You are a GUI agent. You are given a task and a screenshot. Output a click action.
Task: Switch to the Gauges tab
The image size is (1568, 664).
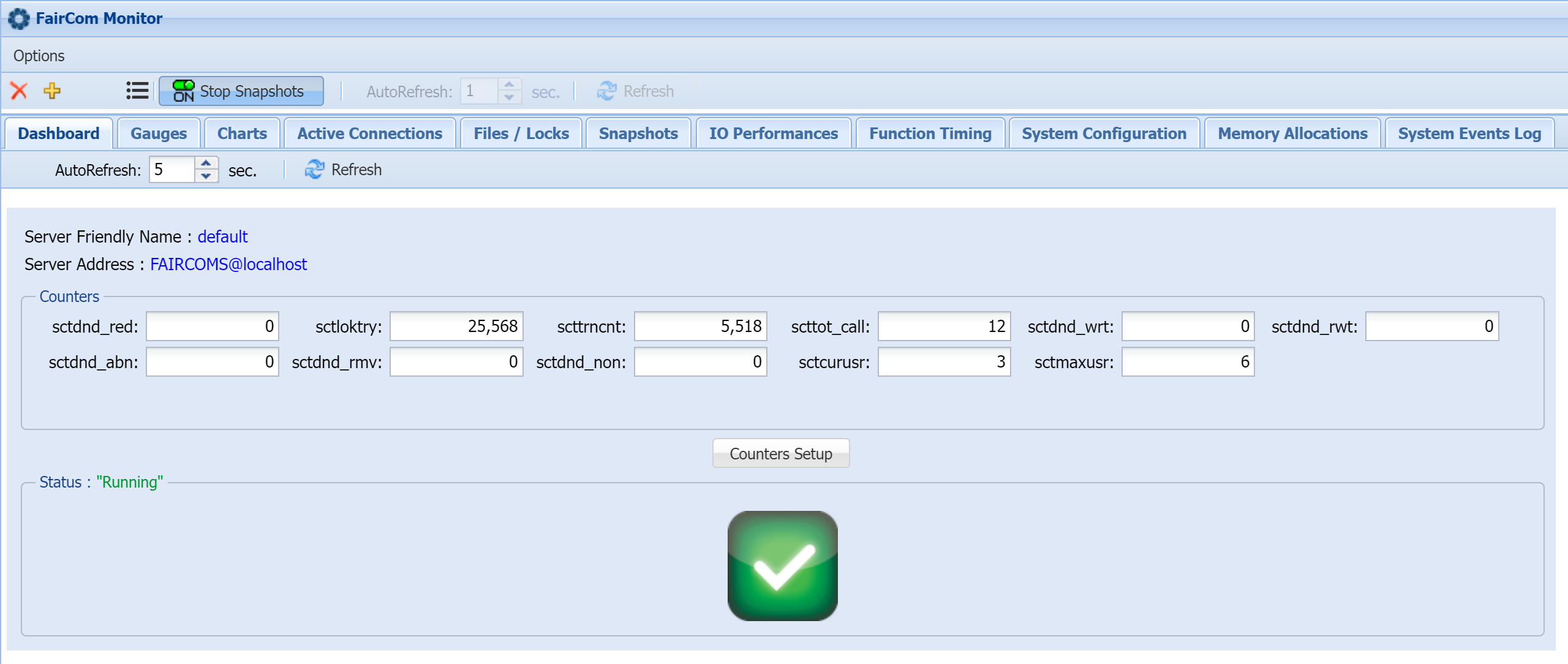pyautogui.click(x=159, y=134)
